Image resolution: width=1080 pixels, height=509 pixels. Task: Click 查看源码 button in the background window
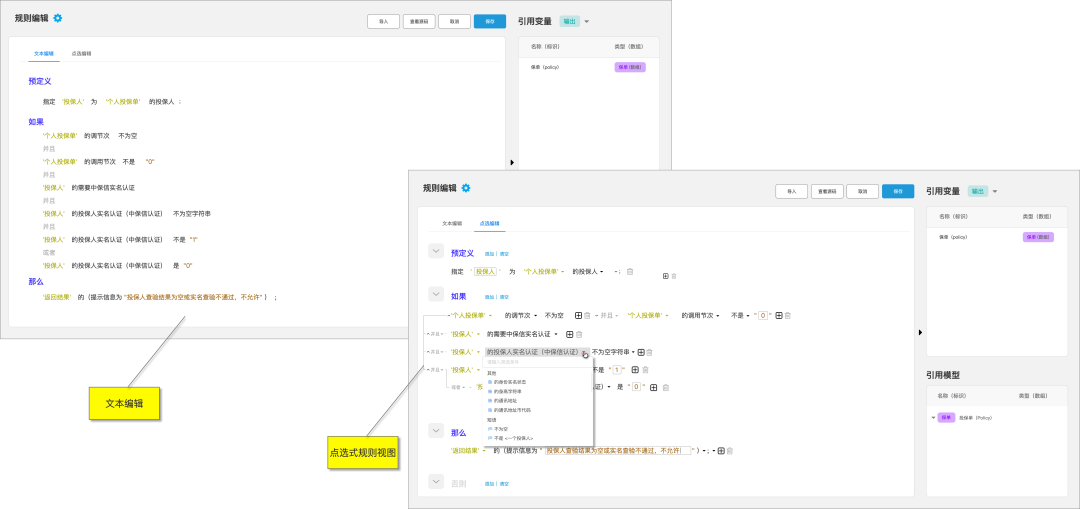(418, 21)
